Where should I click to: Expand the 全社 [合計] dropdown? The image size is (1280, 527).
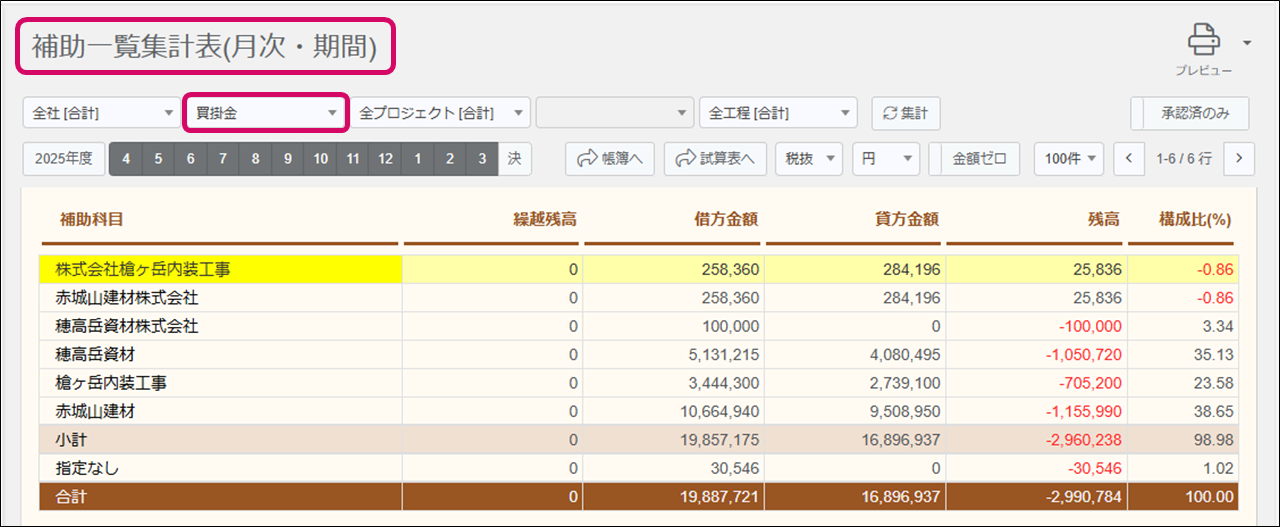pos(100,113)
